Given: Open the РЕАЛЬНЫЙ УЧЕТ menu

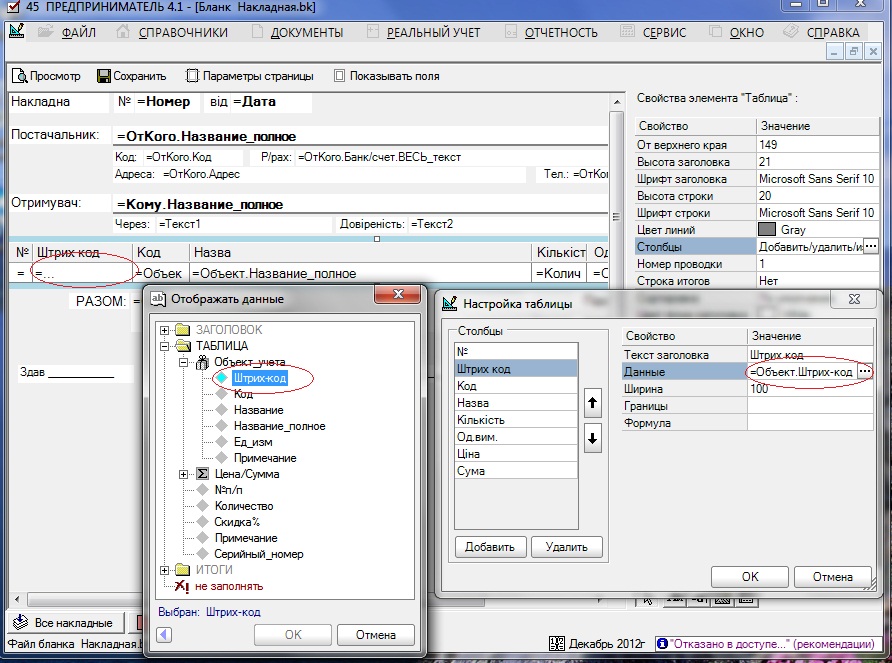Looking at the screenshot, I should tap(433, 33).
